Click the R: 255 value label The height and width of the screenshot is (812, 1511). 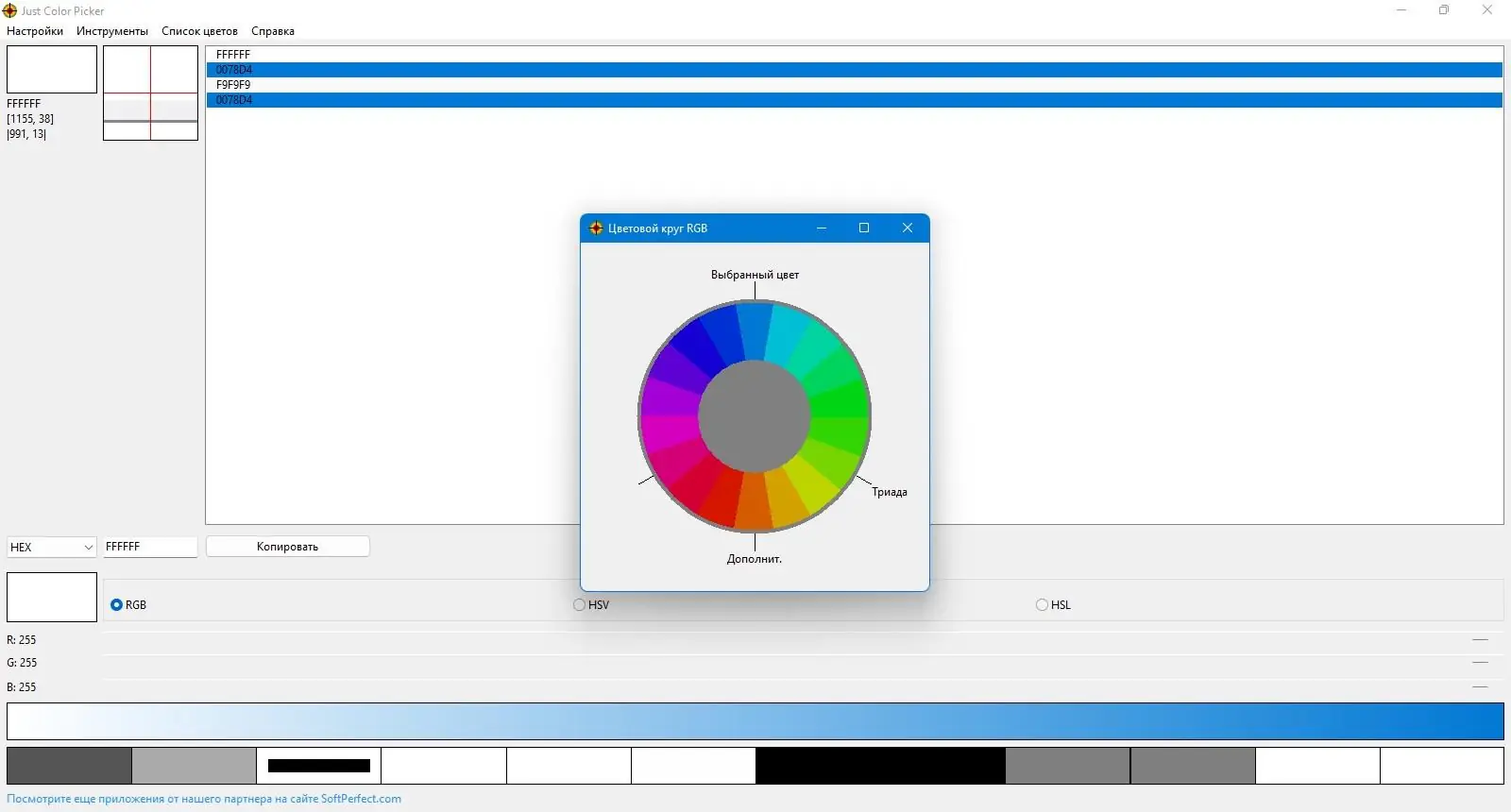click(x=22, y=640)
